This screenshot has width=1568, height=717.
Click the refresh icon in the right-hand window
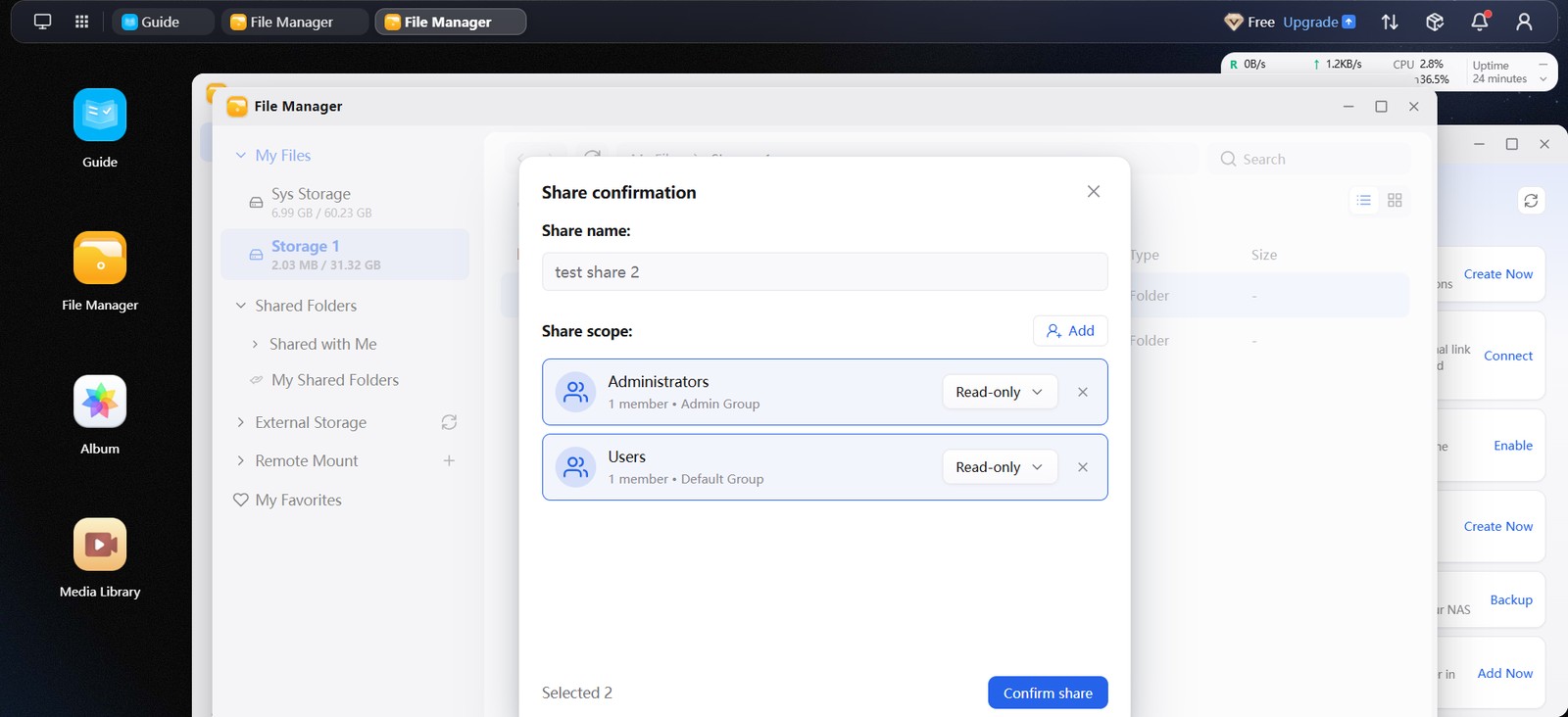(1531, 201)
